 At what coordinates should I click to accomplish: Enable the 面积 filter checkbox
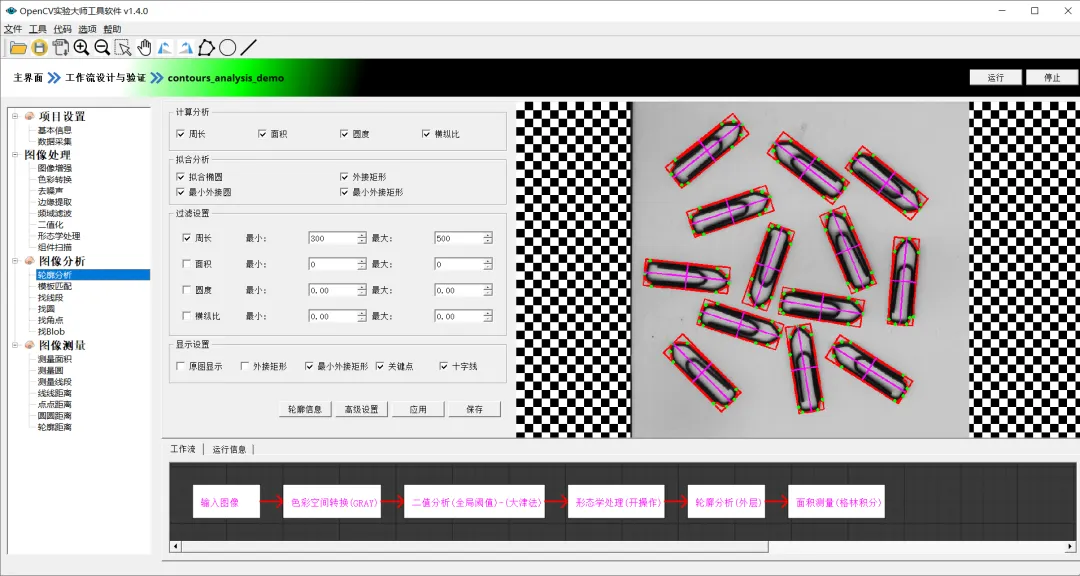[x=187, y=264]
